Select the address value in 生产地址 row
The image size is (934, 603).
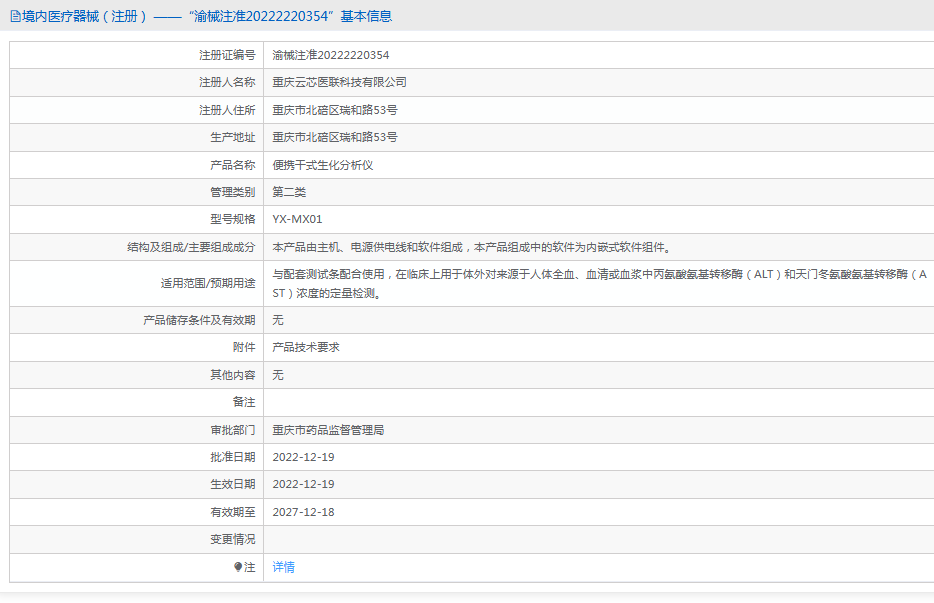[335, 137]
